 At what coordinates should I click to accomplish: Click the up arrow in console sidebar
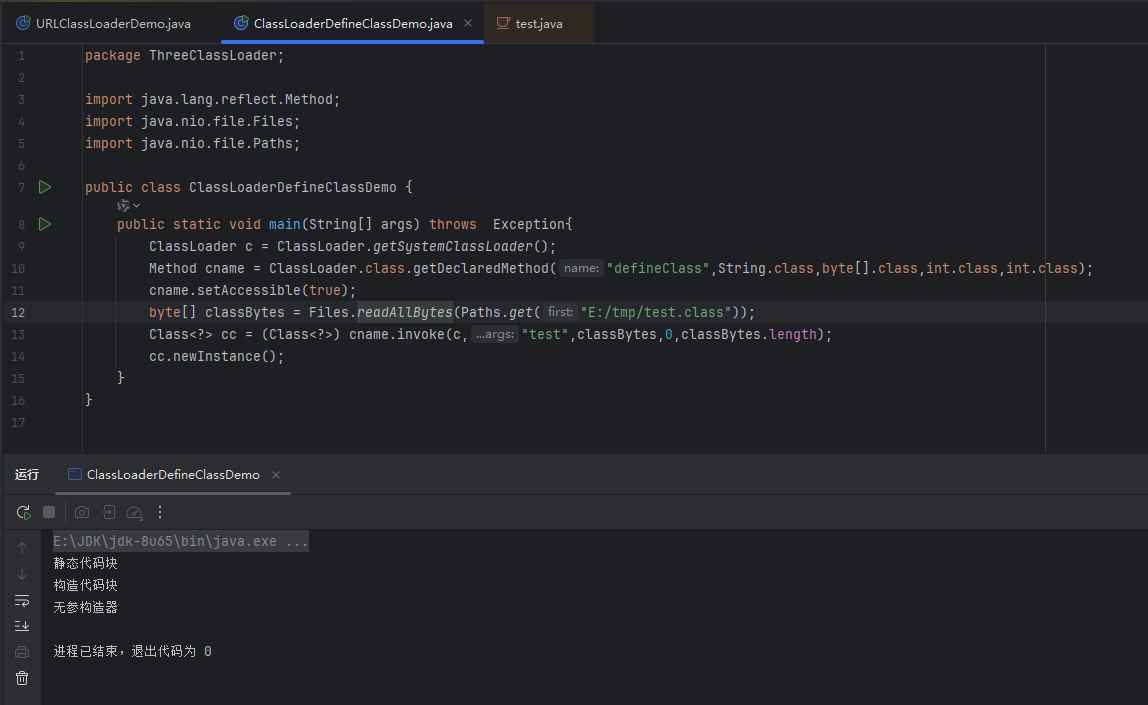point(22,547)
